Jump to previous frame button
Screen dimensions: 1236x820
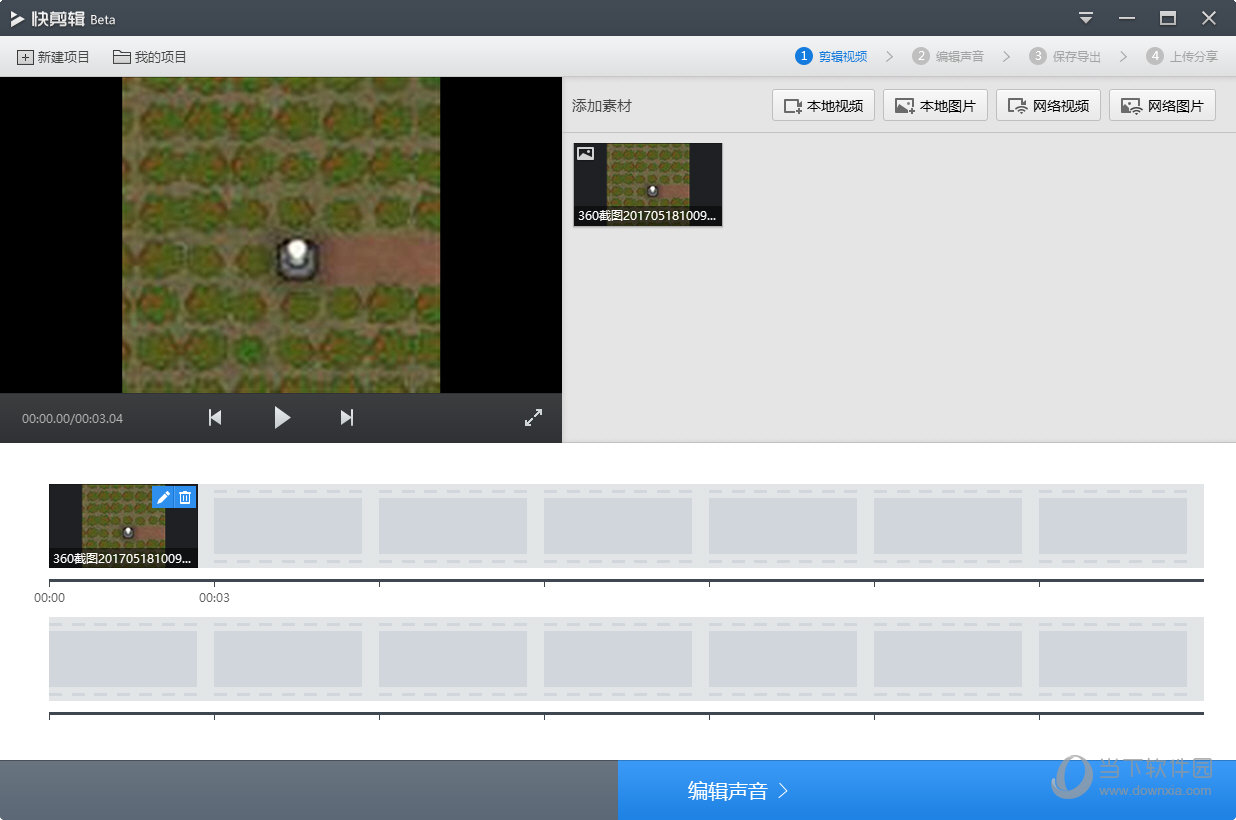click(x=215, y=418)
